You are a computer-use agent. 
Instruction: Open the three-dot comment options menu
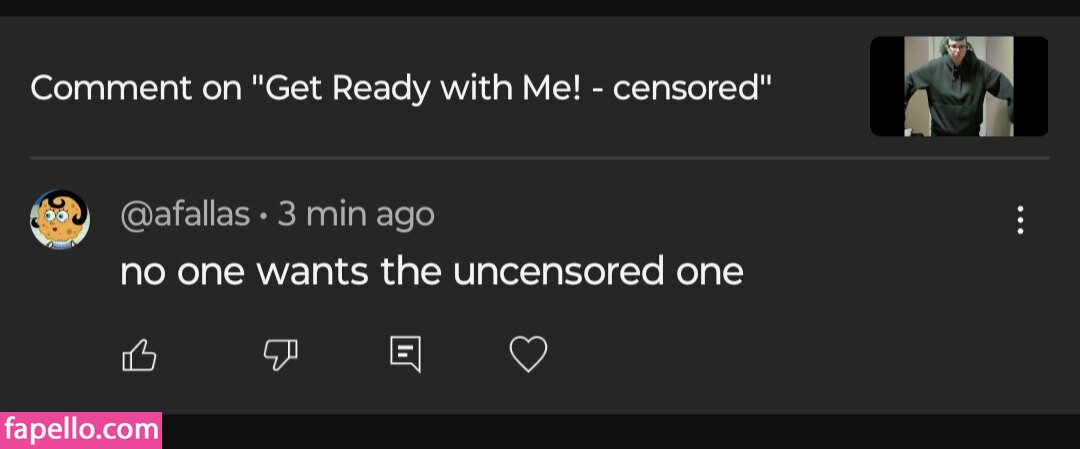coord(1020,220)
